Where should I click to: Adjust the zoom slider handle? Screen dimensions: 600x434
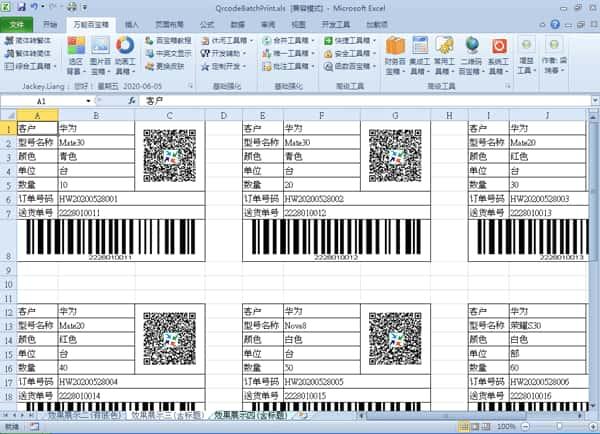559,426
